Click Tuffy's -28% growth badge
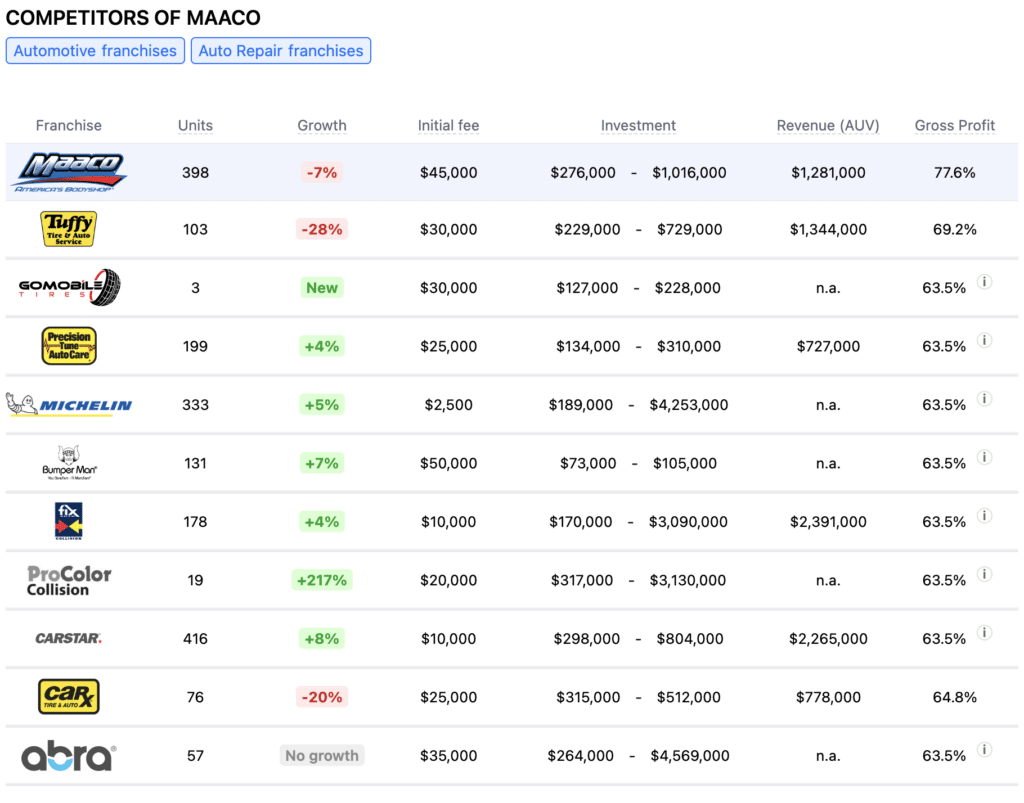 (322, 229)
